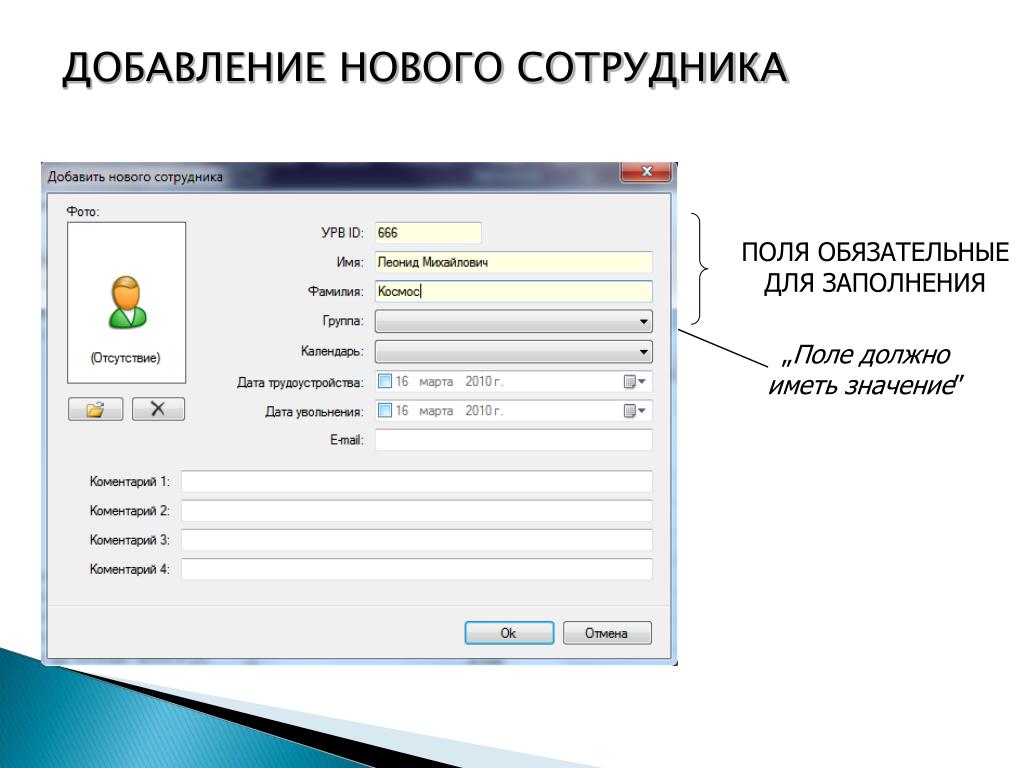Screen dimensions: 1024x768
Task: Focus the Коментарий 3 field
Action: [x=417, y=540]
